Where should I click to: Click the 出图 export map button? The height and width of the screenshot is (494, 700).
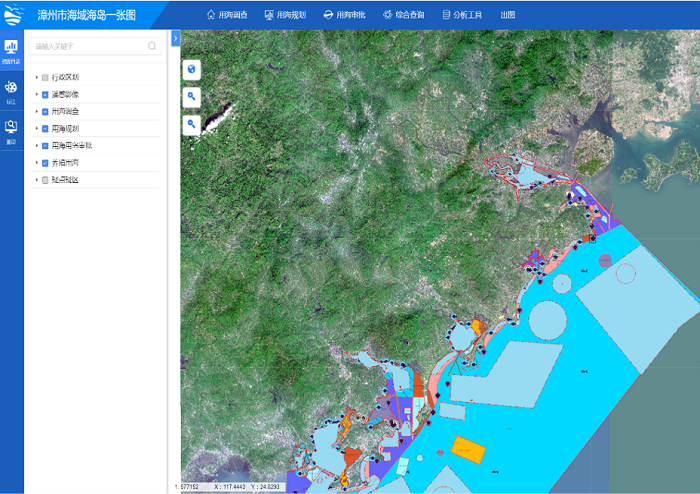click(508, 15)
